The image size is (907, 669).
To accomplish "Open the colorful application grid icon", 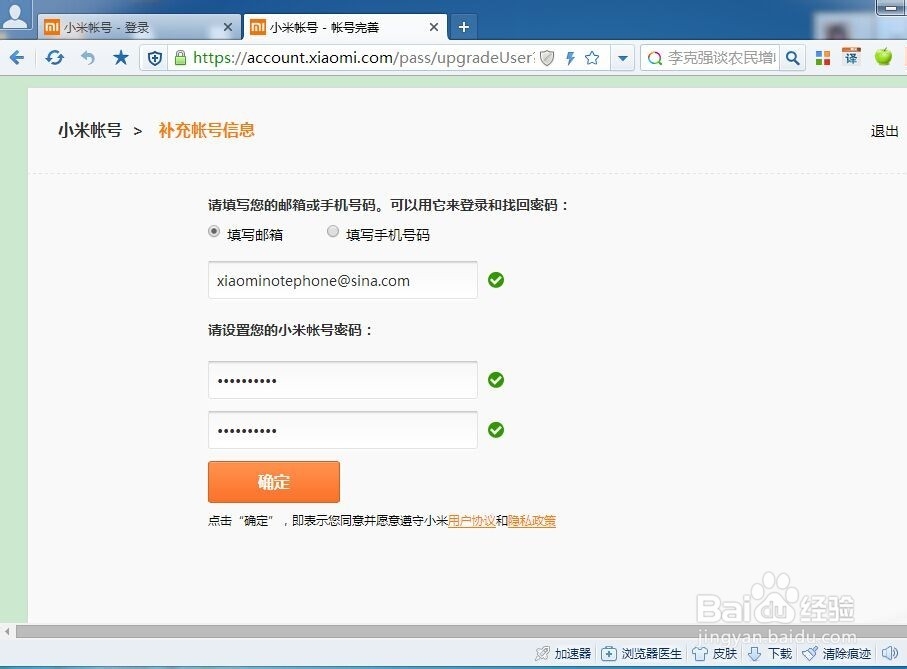I will click(x=824, y=57).
